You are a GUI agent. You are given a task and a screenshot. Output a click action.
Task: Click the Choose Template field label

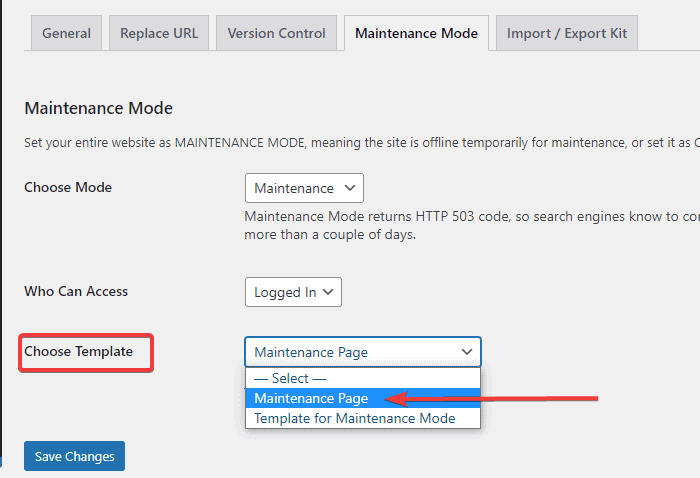[x=78, y=351]
